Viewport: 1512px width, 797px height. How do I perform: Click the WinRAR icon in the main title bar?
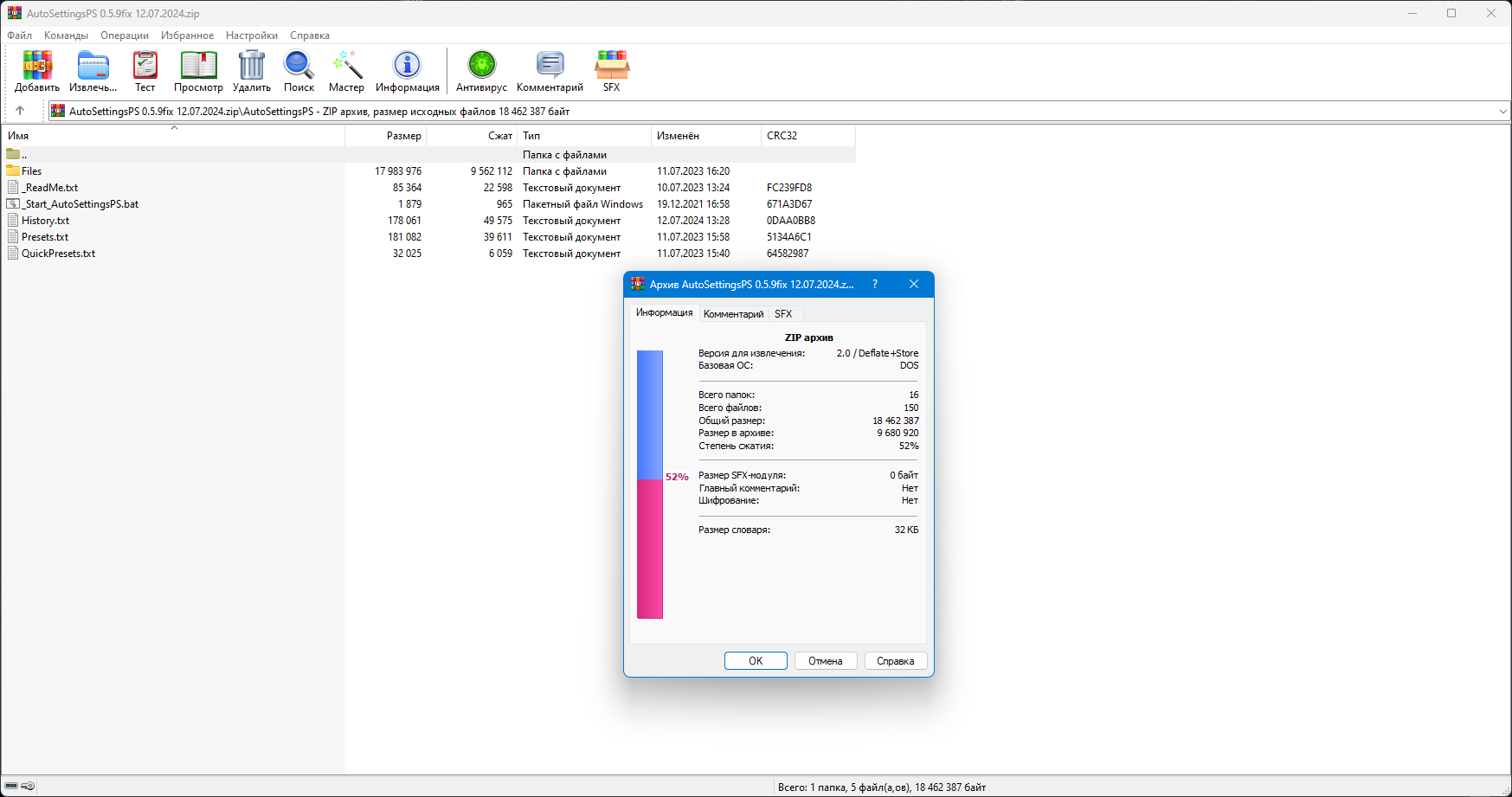coord(15,13)
